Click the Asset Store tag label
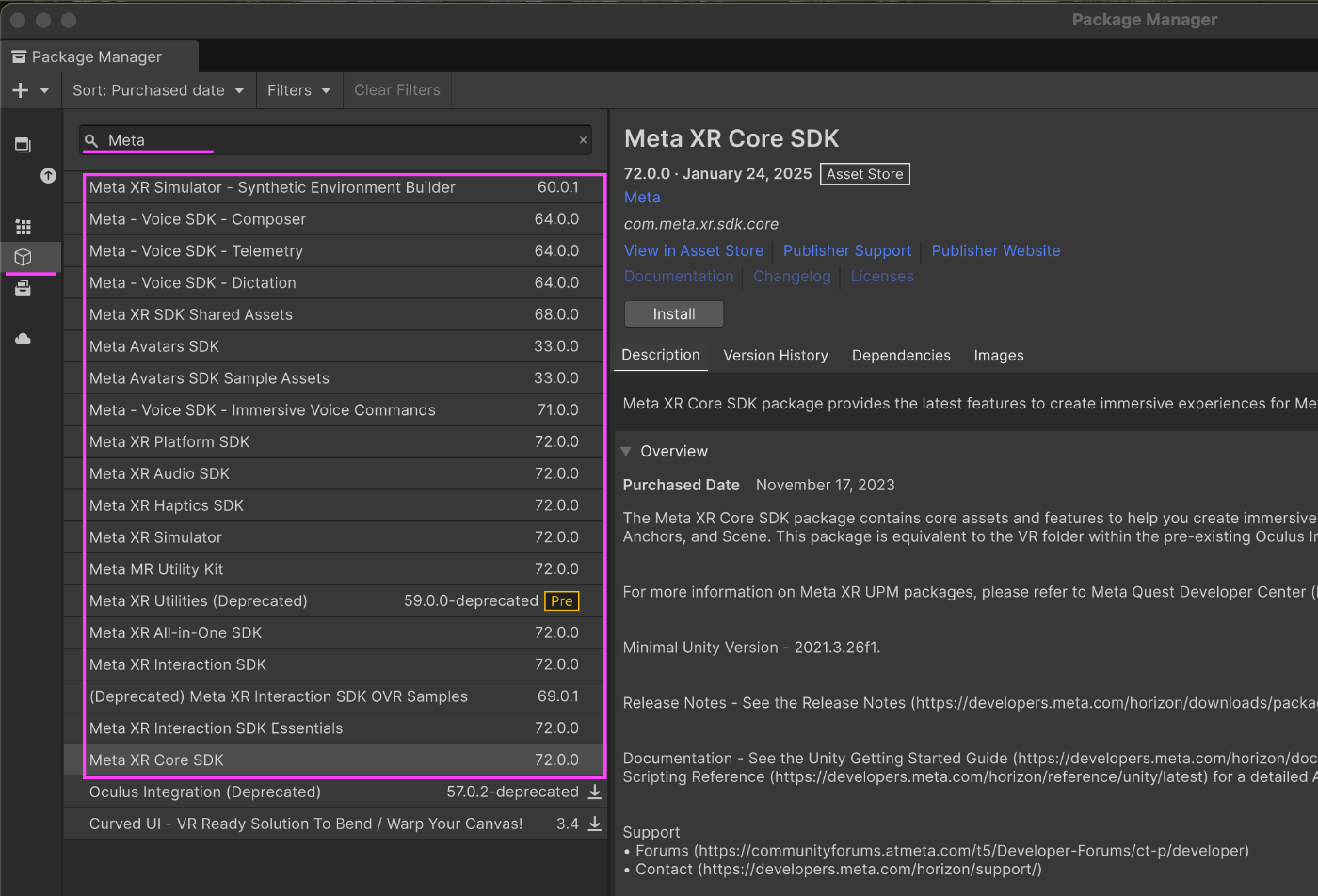This screenshot has width=1318, height=896. click(x=865, y=174)
